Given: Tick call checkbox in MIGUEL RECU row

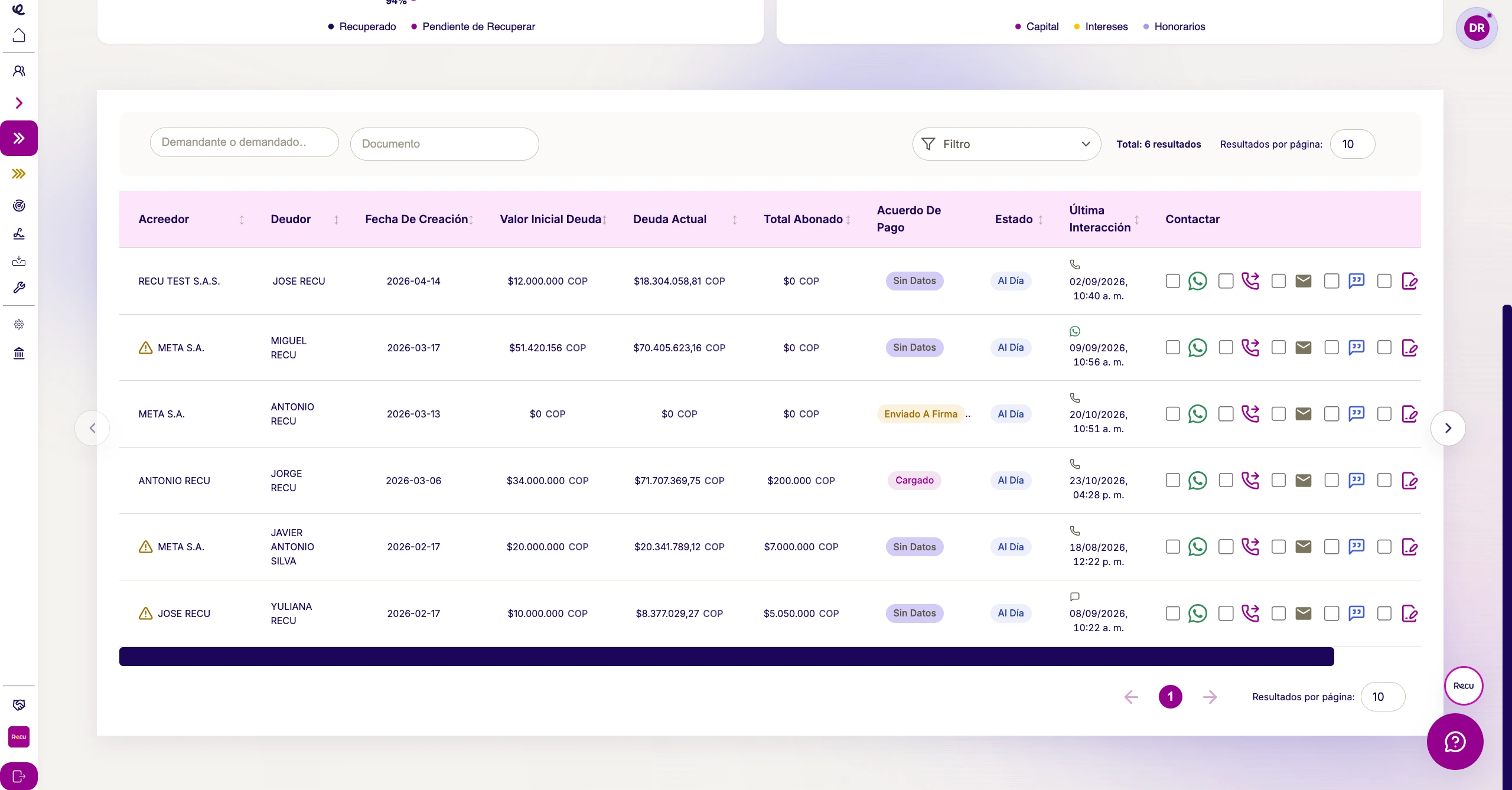Looking at the screenshot, I should point(1226,348).
